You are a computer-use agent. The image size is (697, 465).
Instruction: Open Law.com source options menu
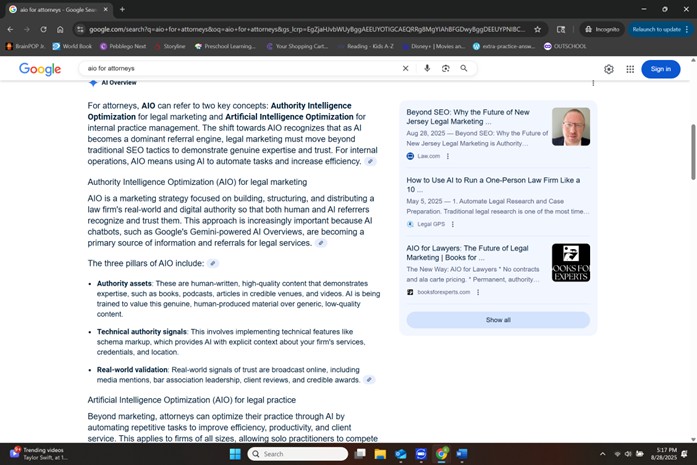pyautogui.click(x=448, y=156)
